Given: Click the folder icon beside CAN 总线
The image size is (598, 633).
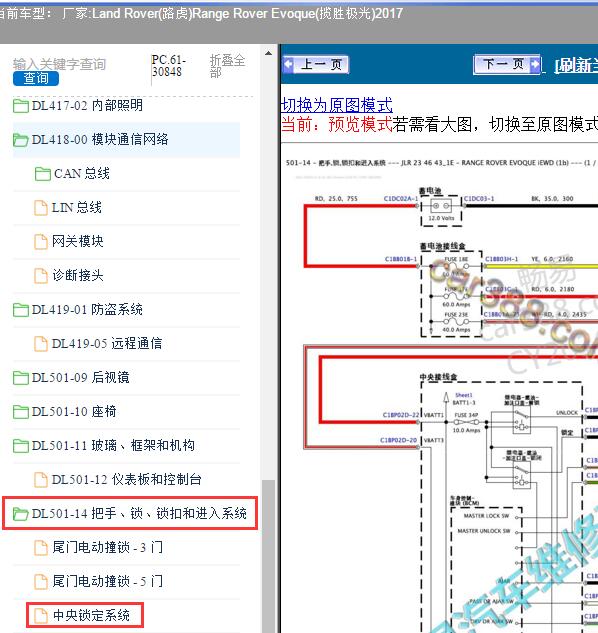Looking at the screenshot, I should pyautogui.click(x=42, y=174).
